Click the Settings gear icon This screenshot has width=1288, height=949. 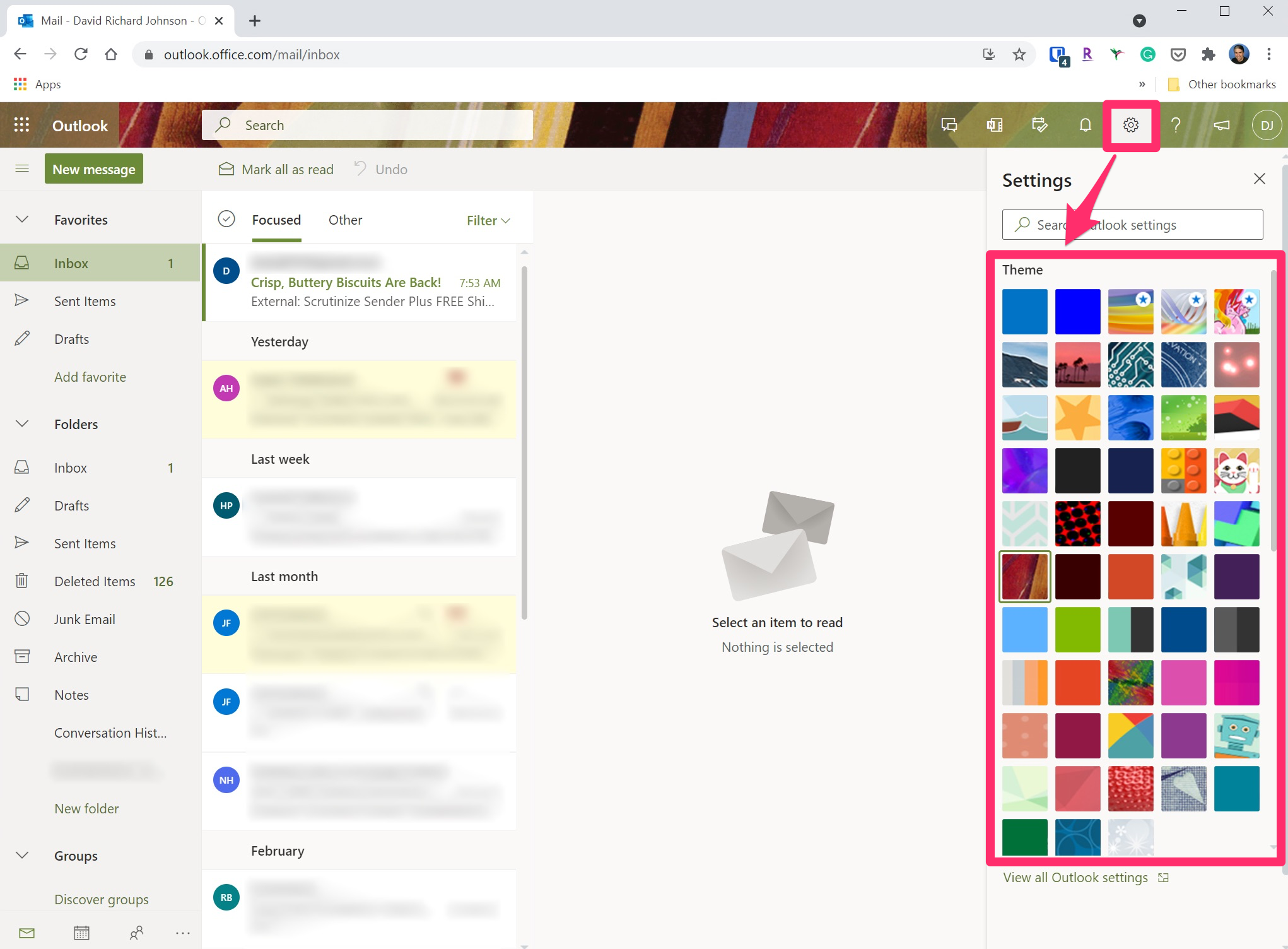(1130, 124)
